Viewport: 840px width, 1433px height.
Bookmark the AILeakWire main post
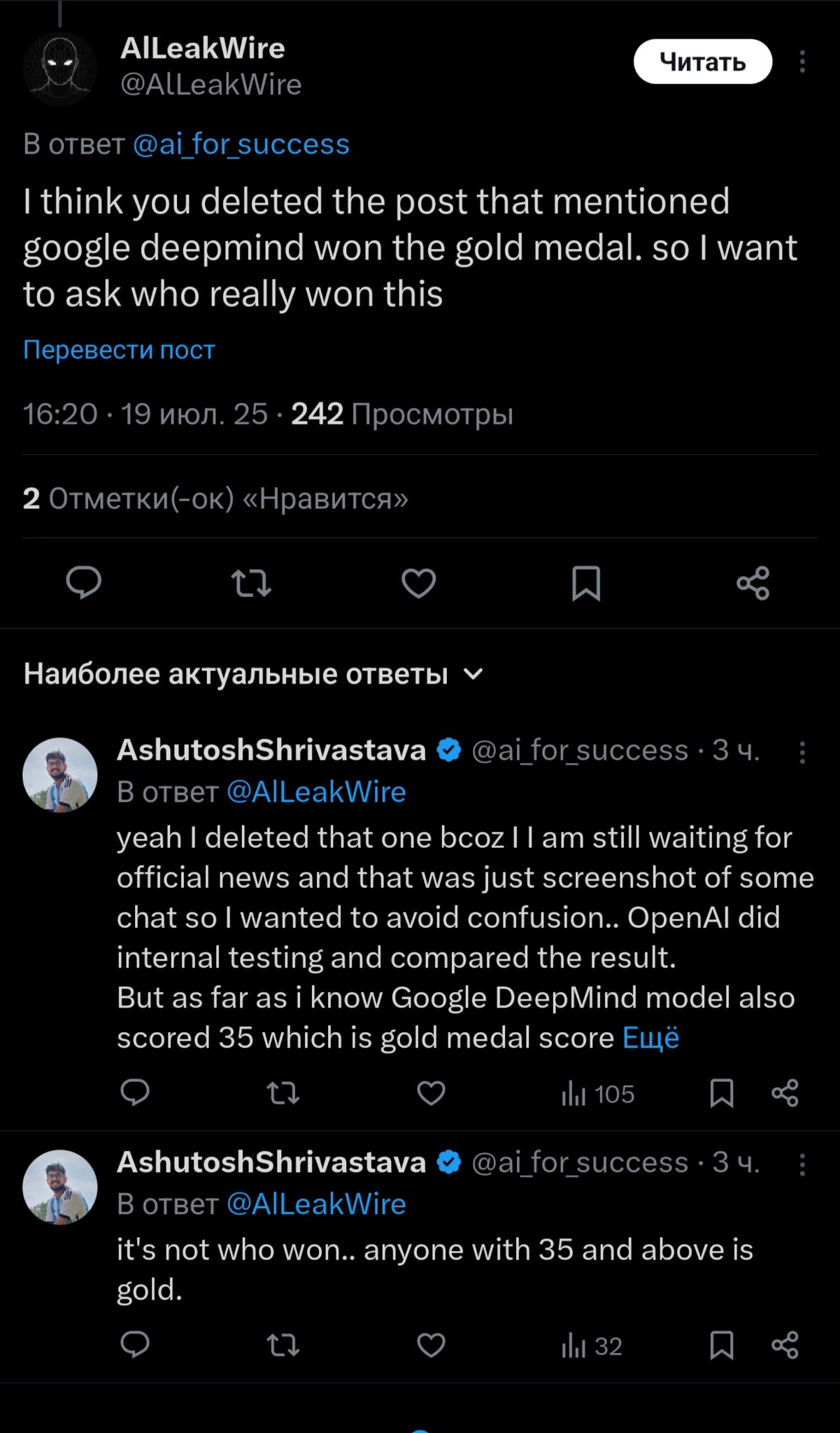coord(586,583)
